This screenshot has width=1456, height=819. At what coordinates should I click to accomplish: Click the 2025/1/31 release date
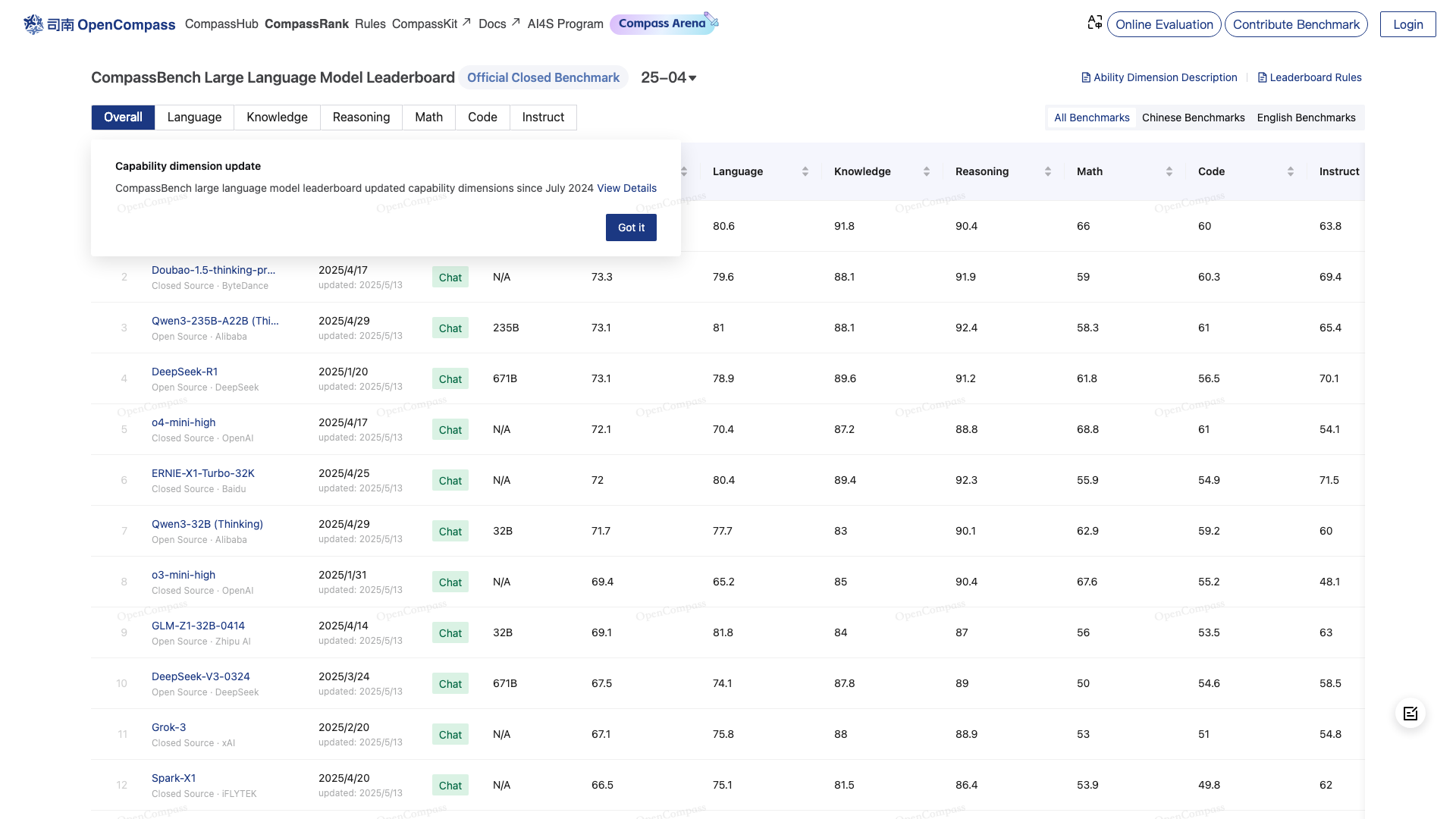[x=343, y=575]
